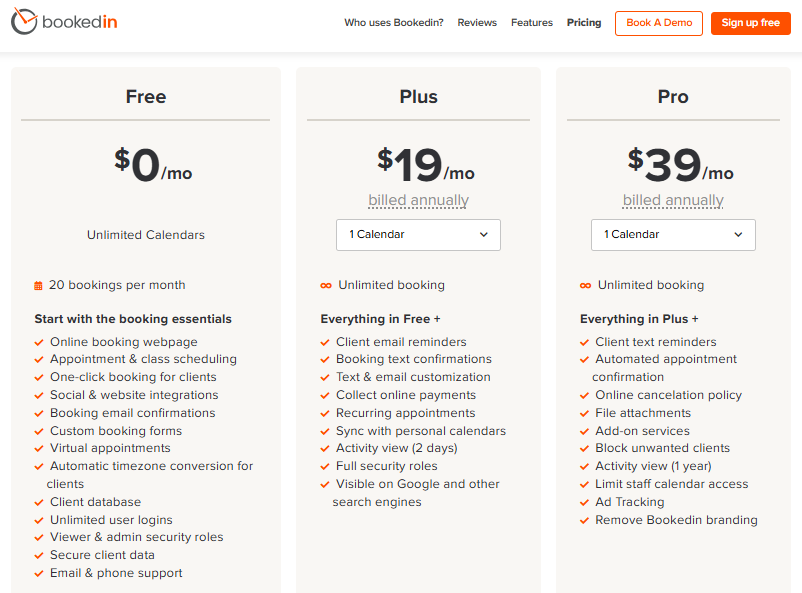Click the Book A Demo button
The image size is (802, 593).
point(658,22)
